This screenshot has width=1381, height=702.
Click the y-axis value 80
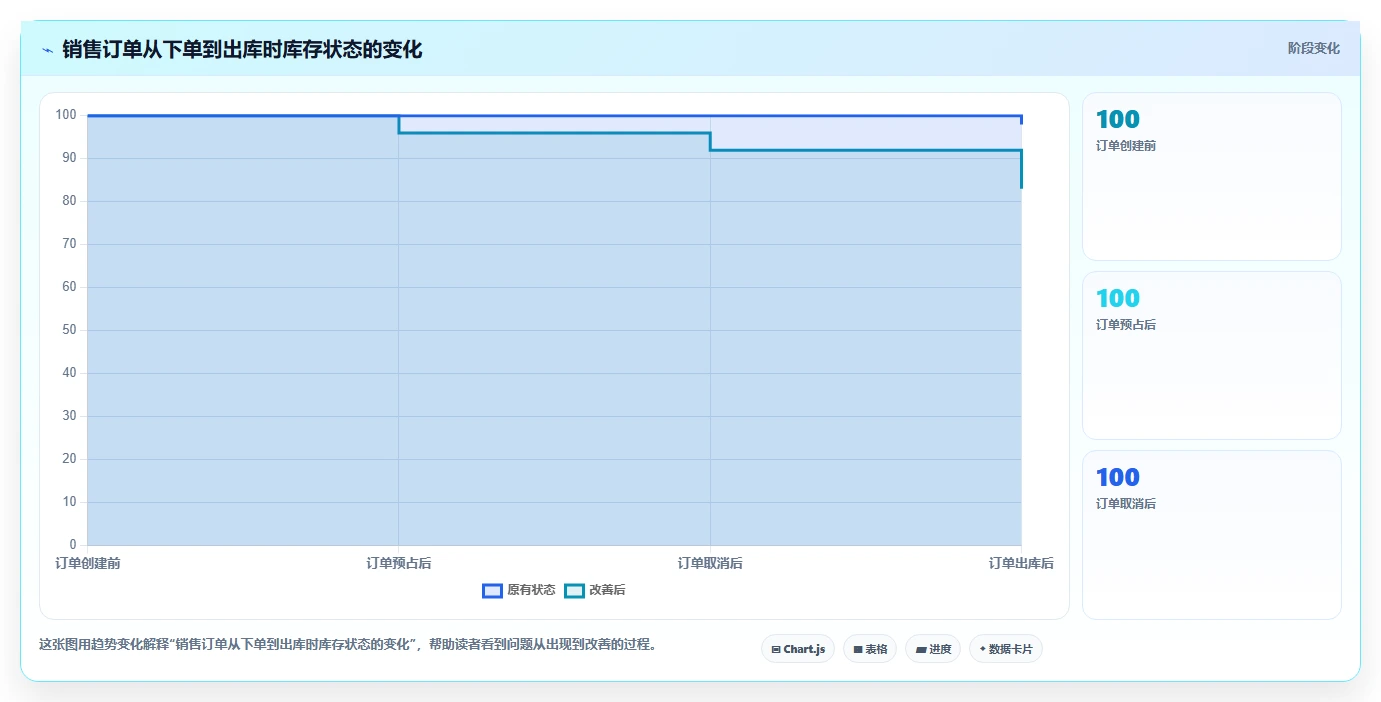[x=69, y=201]
